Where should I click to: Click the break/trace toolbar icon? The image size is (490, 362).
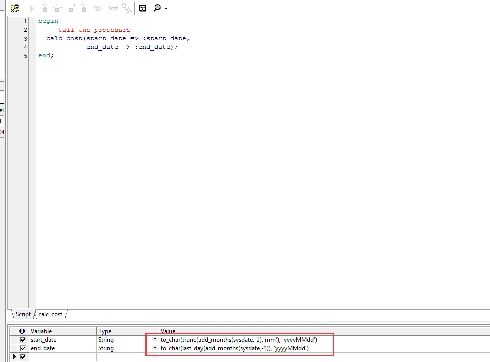127,8
